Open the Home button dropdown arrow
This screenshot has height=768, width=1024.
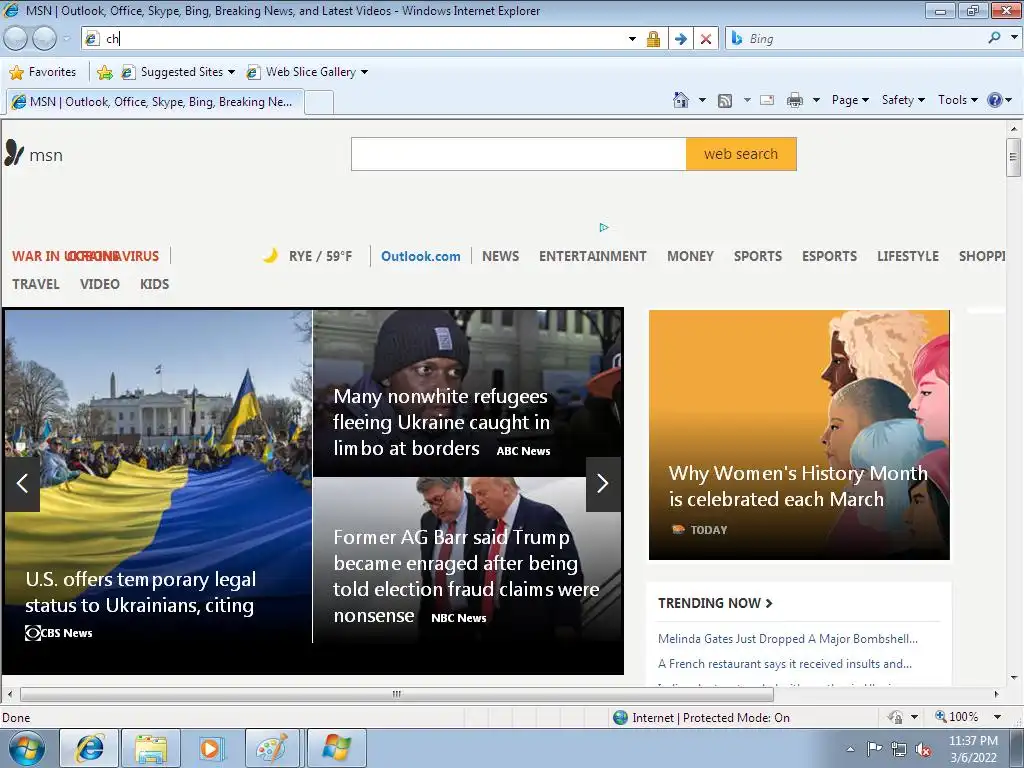pyautogui.click(x=702, y=100)
